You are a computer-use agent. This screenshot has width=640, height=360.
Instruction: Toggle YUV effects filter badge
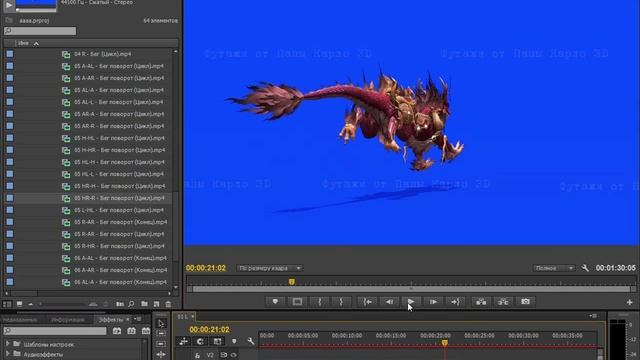[x=145, y=331]
